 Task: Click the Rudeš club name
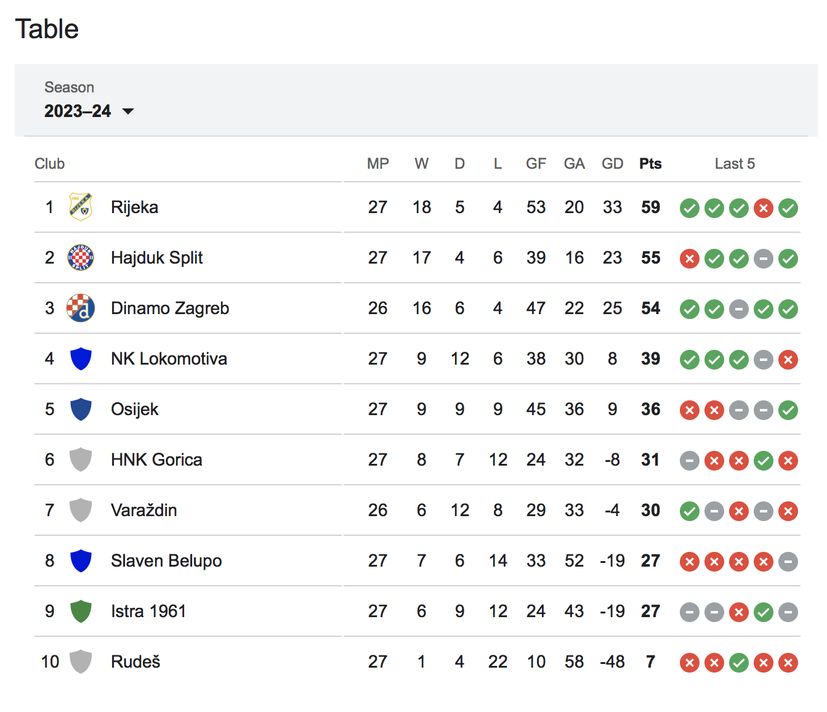tap(136, 662)
